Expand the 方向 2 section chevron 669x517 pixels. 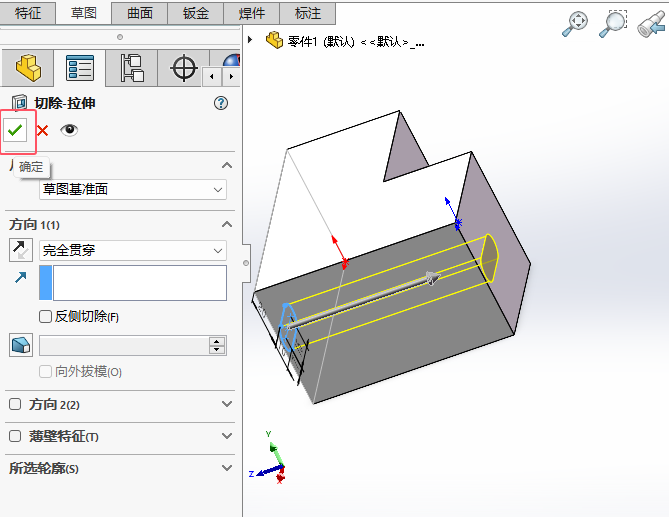coord(227,404)
